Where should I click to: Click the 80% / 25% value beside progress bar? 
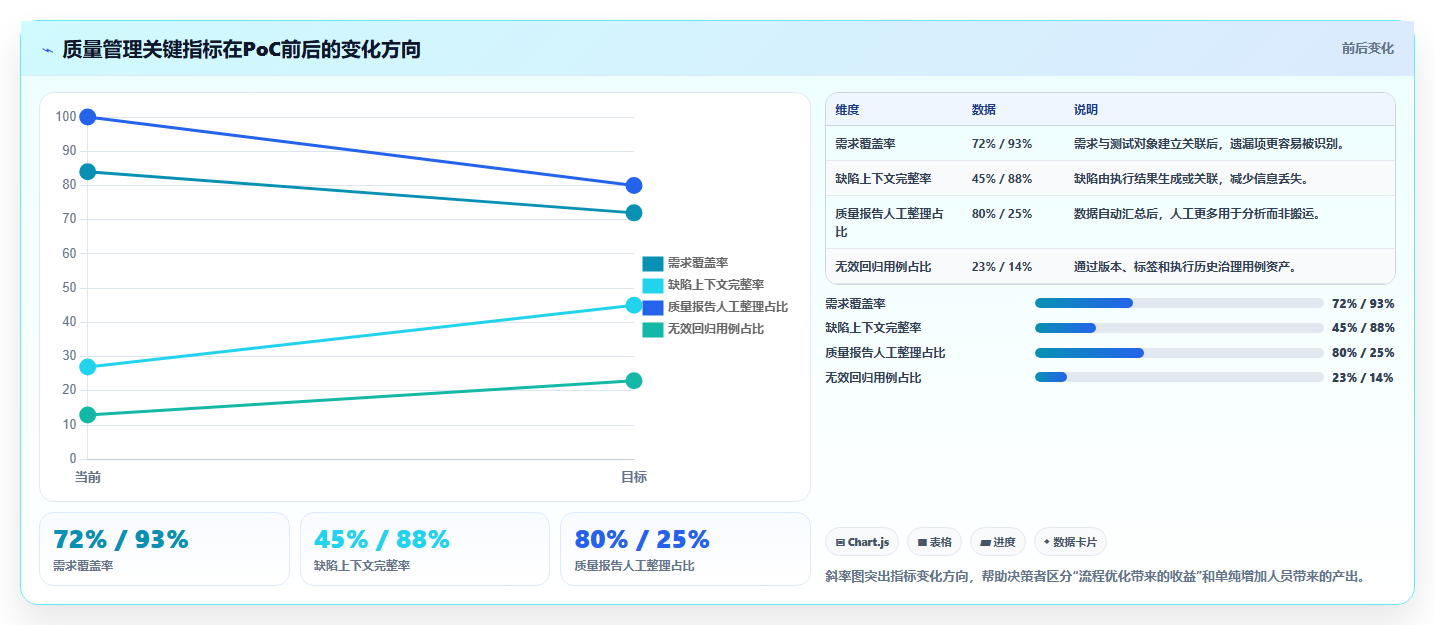pos(1363,353)
